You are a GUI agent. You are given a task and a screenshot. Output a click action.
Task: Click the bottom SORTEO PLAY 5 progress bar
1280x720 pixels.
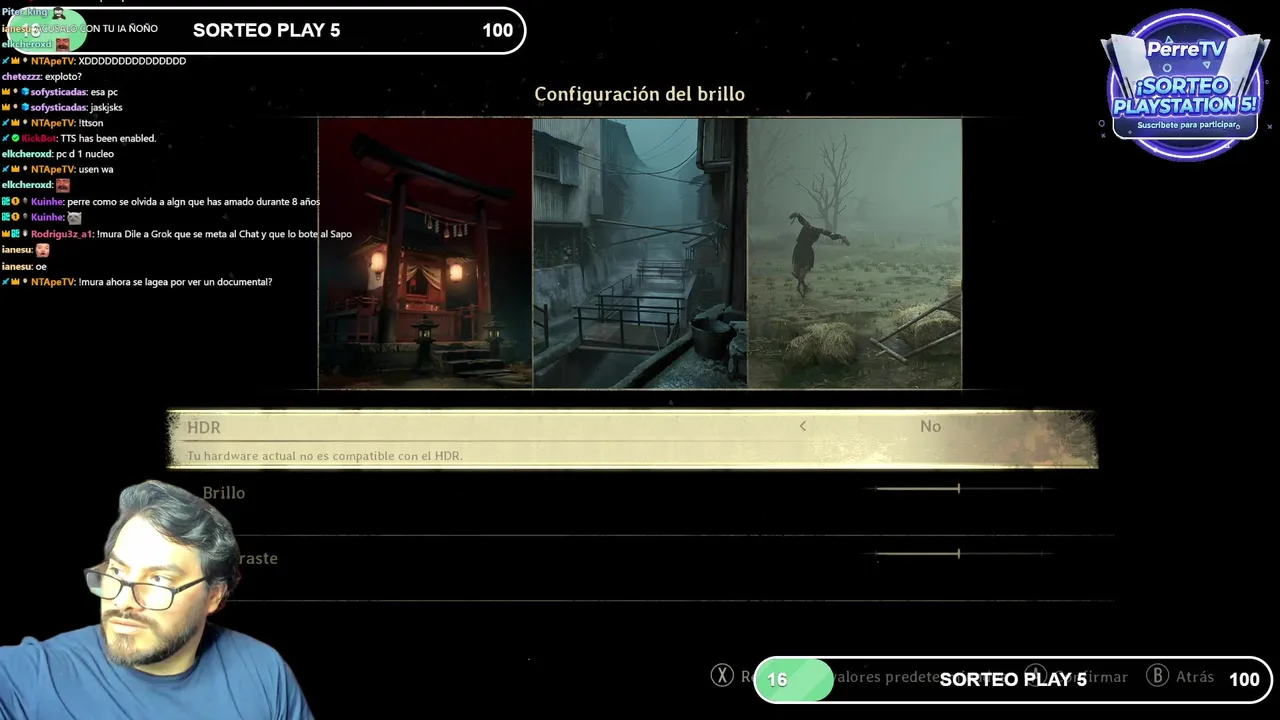(1012, 680)
